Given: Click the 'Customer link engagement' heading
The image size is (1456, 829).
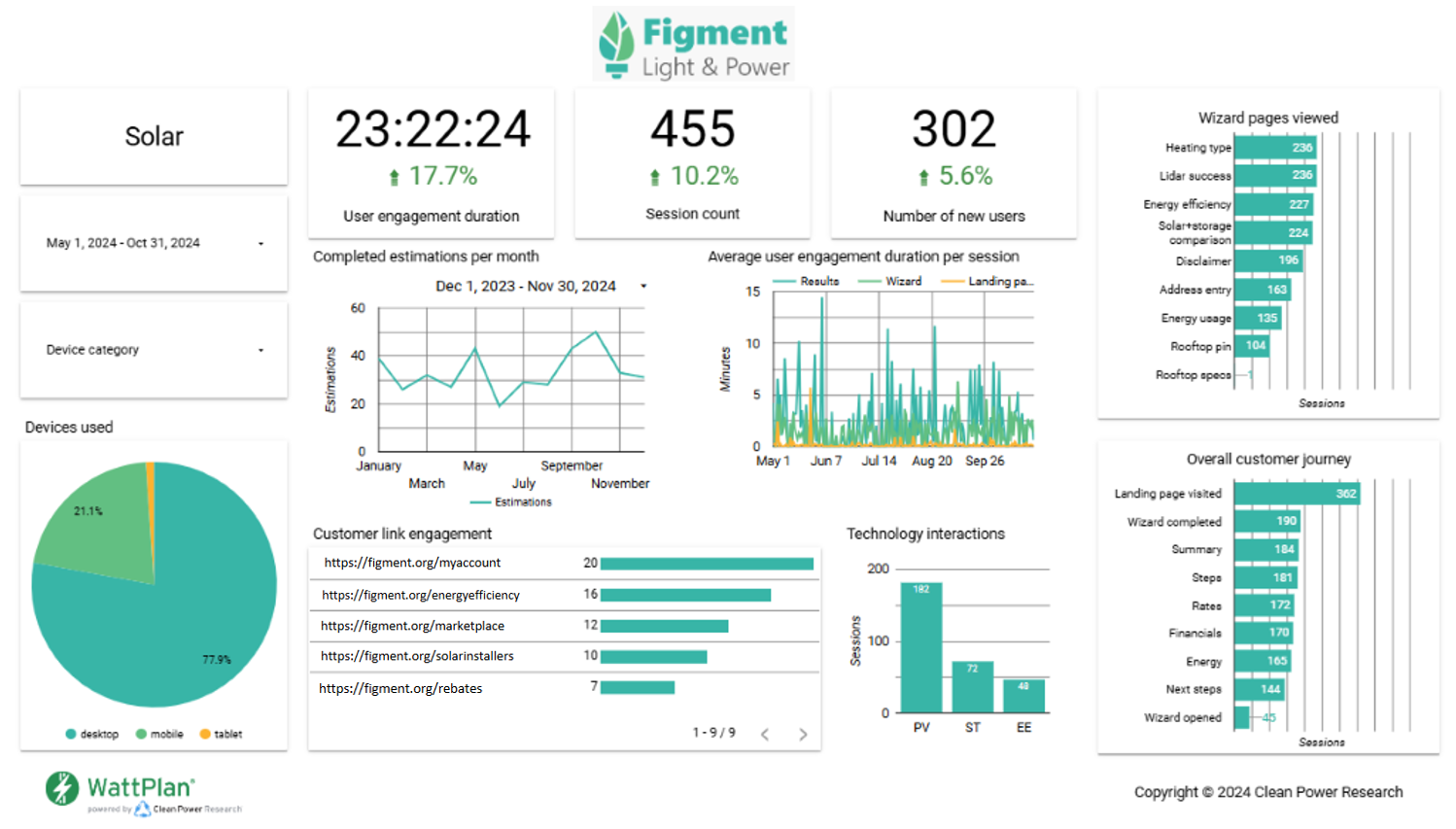Looking at the screenshot, I should 402,534.
